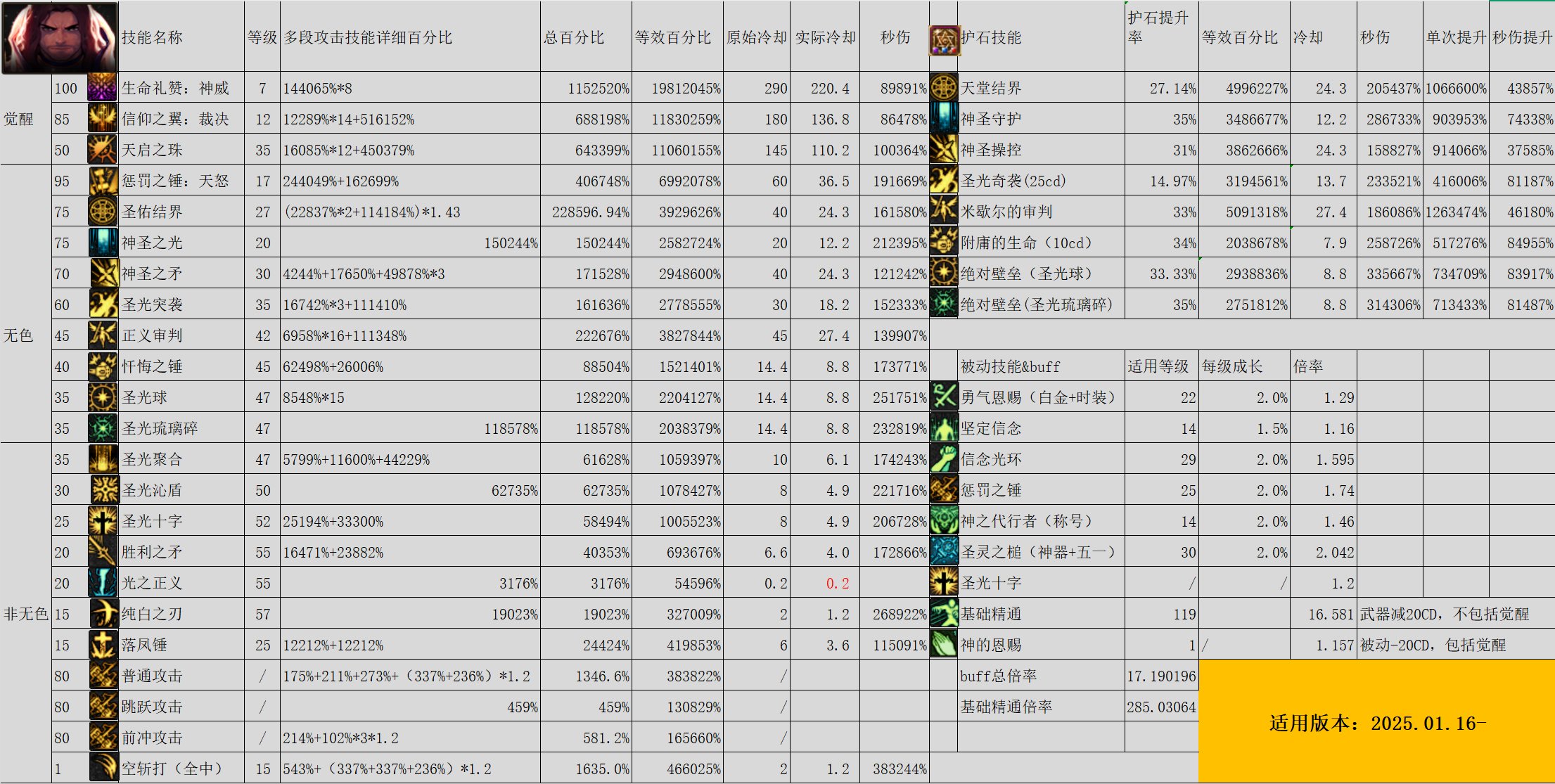Select the 普通攻击 skill icon
Image resolution: width=1555 pixels, height=784 pixels.
(103, 676)
